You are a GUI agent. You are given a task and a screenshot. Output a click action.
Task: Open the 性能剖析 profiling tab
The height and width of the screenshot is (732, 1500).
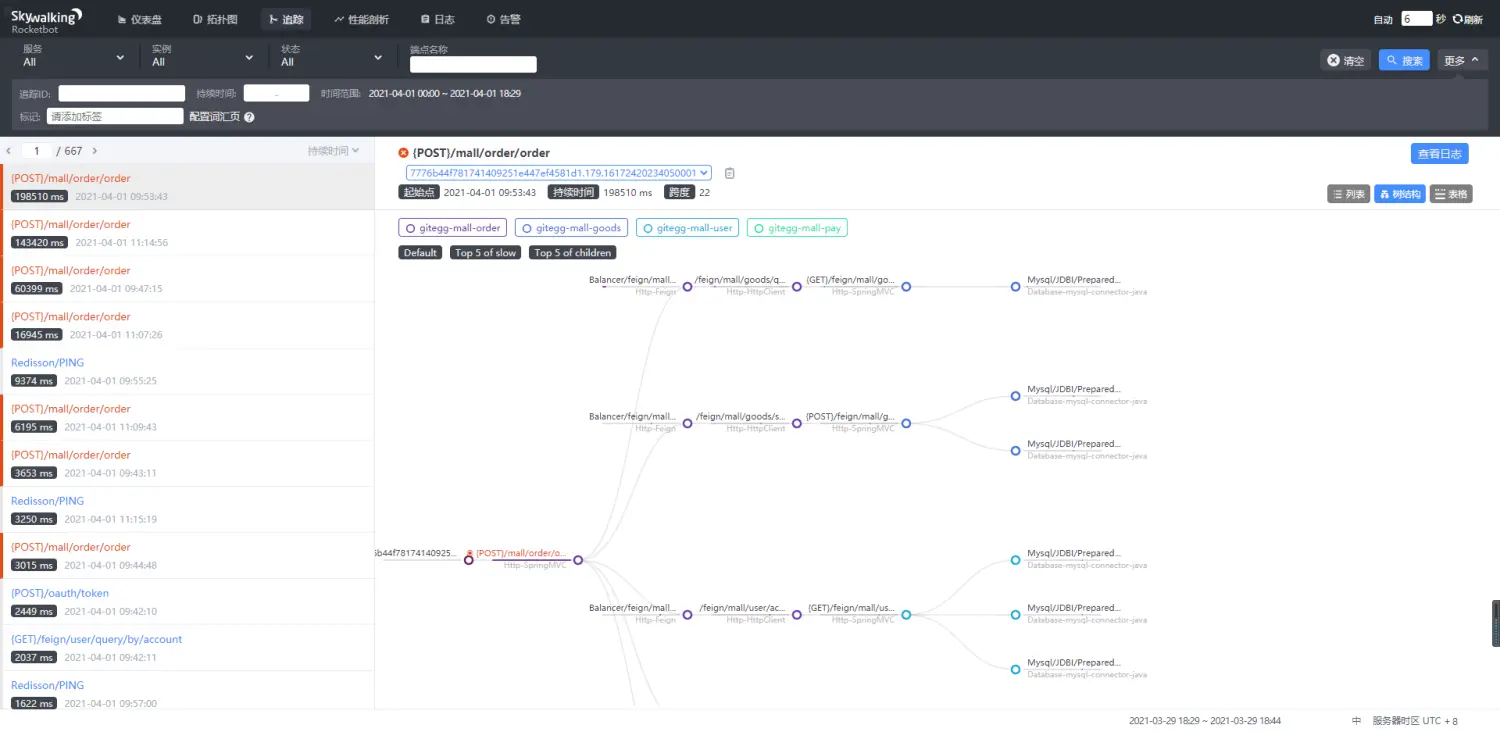362,19
